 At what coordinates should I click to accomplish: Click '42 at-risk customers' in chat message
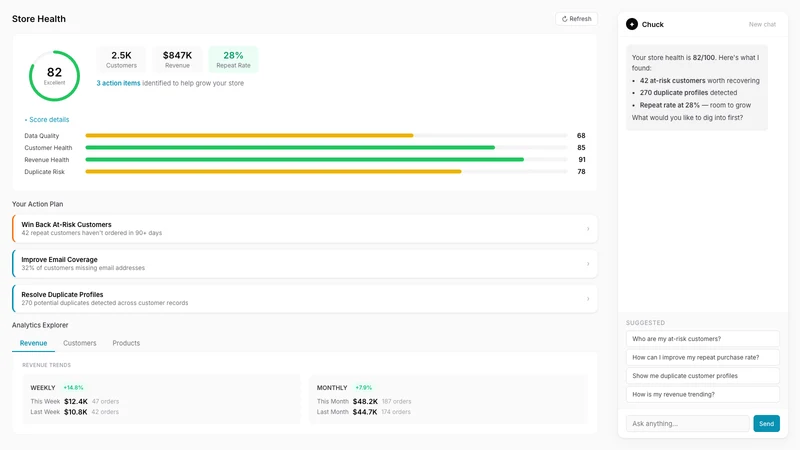pos(672,81)
